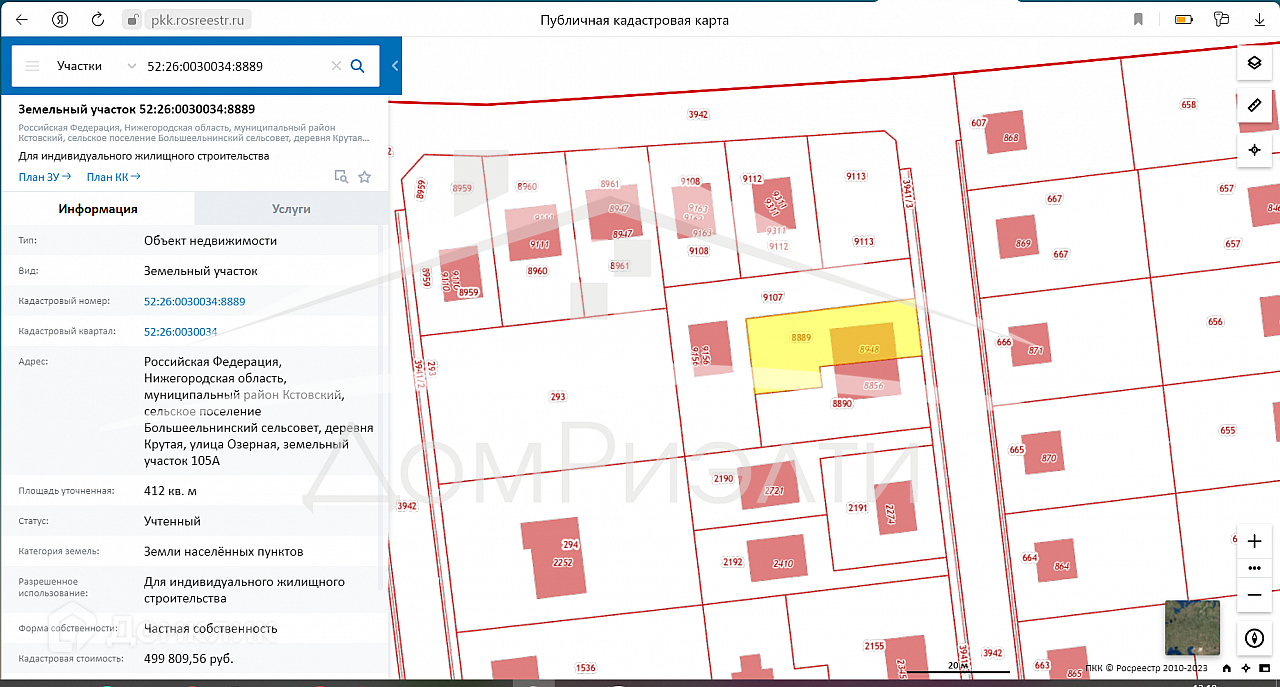Click building label 2252 on the map
The image size is (1280, 687).
563,562
